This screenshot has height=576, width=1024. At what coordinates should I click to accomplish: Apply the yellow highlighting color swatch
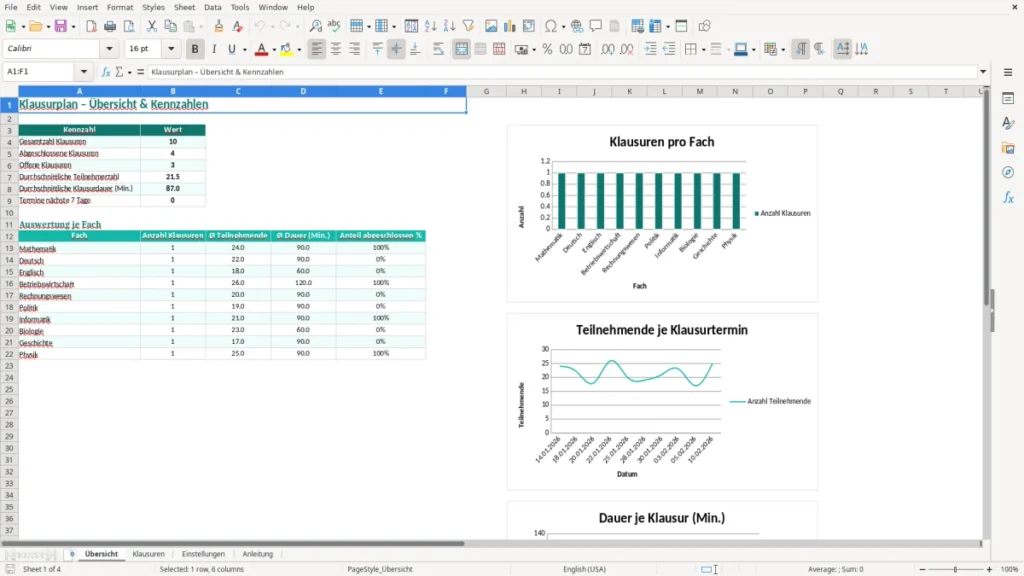(x=286, y=49)
